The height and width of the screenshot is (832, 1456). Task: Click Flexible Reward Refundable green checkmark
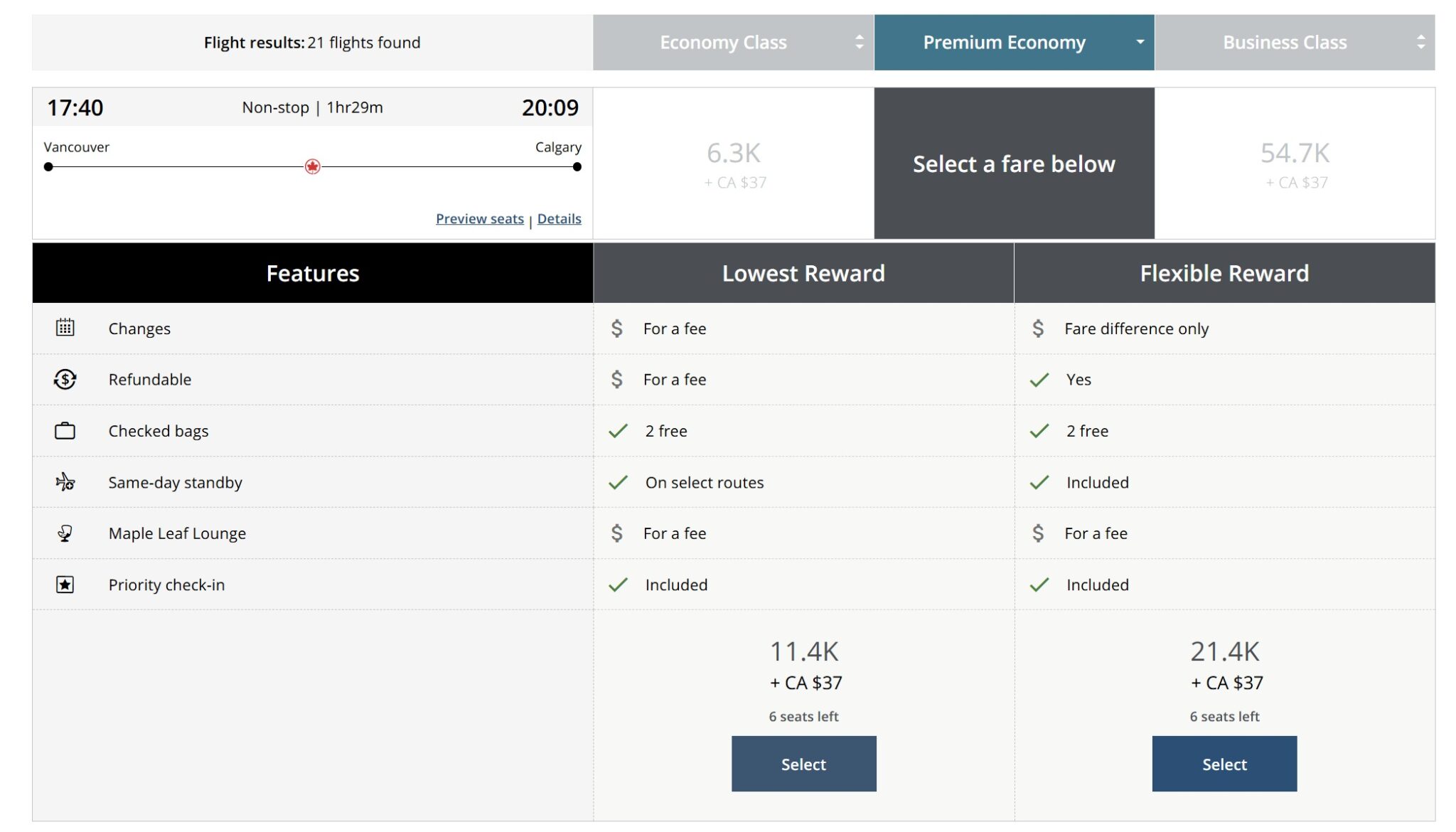[1039, 380]
